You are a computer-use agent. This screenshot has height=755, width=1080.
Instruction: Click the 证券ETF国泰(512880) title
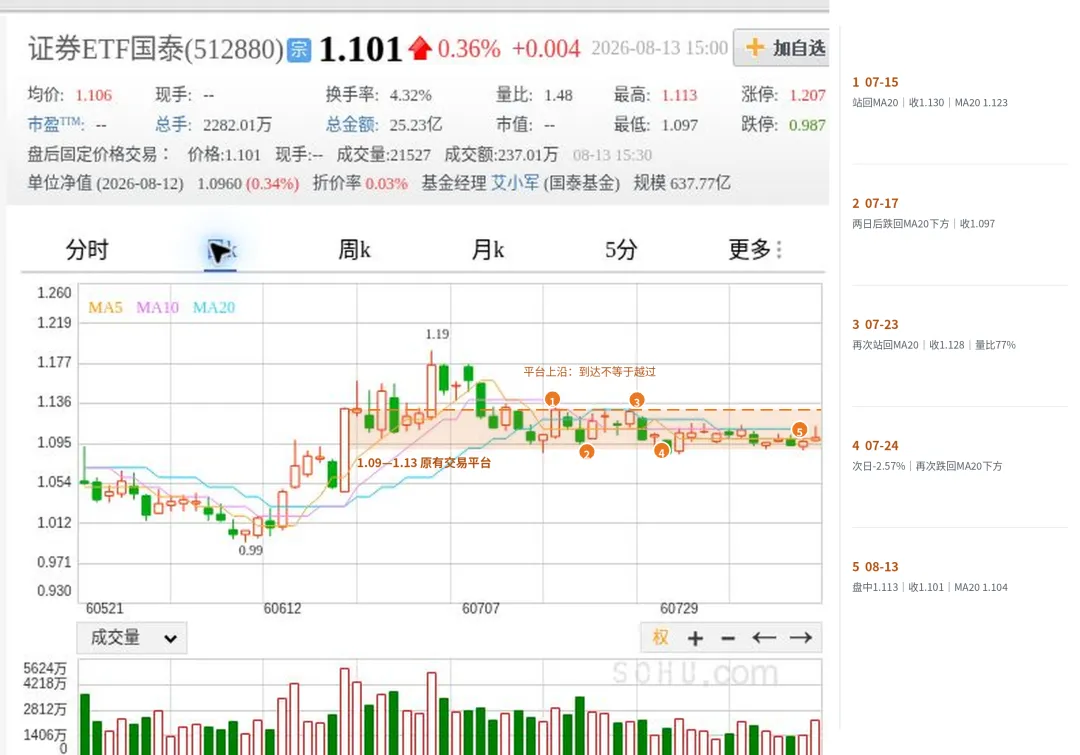155,50
